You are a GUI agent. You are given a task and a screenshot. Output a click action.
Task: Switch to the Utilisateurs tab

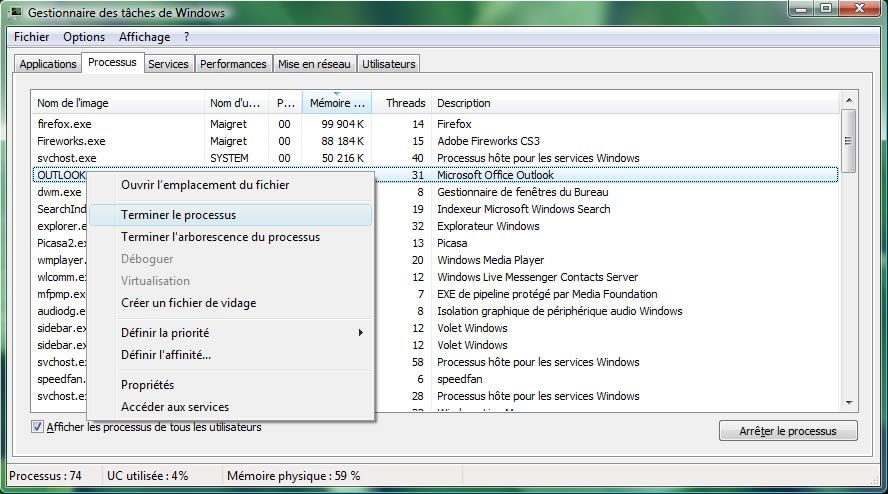pos(388,64)
